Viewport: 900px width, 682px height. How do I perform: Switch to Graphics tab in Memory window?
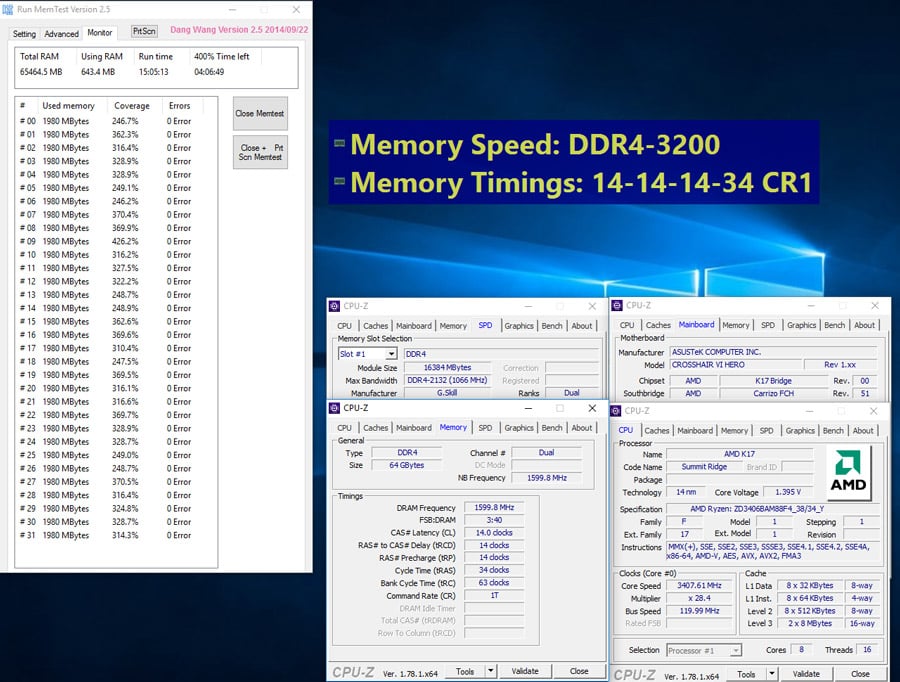tap(519, 428)
